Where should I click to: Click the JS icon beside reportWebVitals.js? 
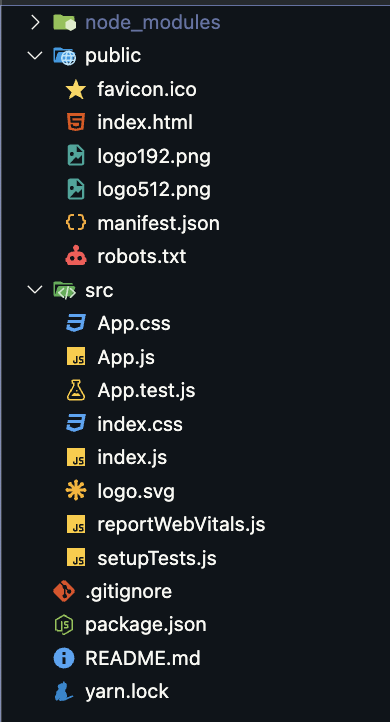point(76,524)
